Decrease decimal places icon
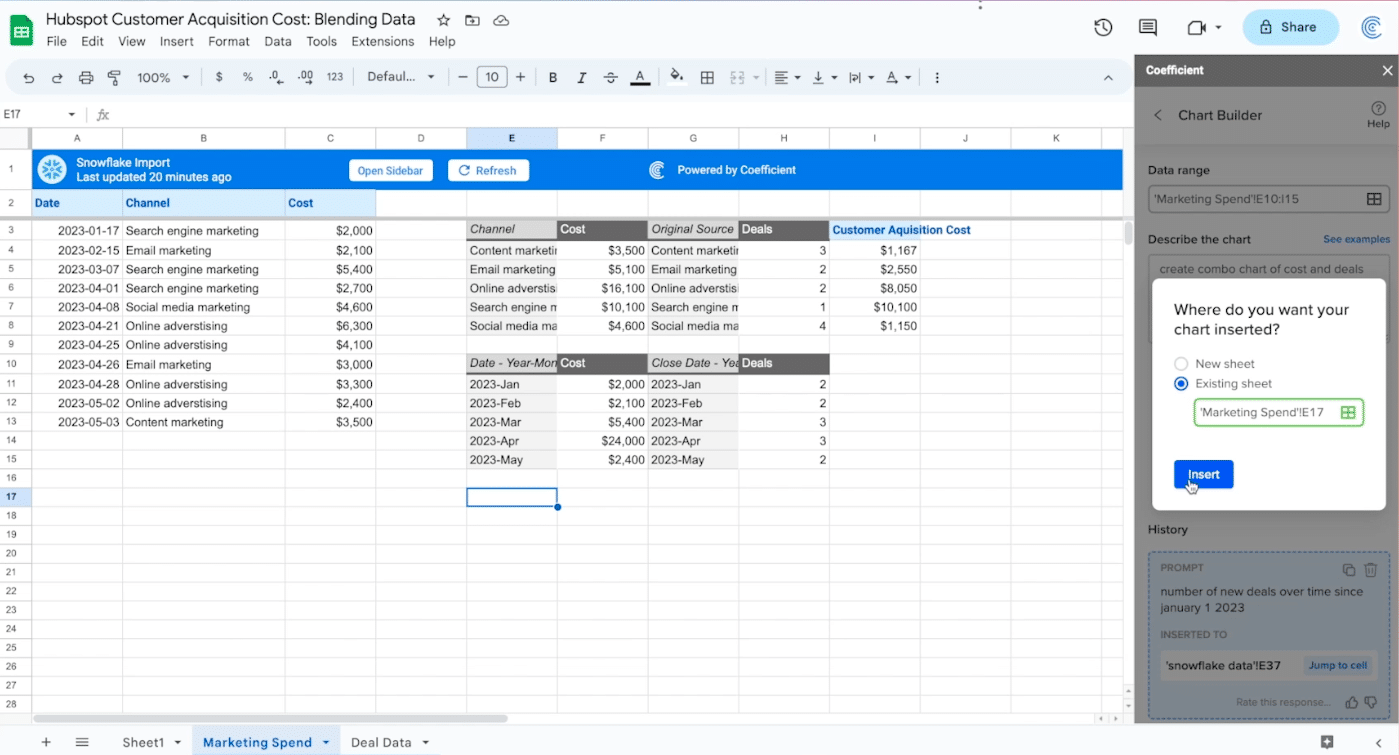The width and height of the screenshot is (1399, 755). [277, 77]
